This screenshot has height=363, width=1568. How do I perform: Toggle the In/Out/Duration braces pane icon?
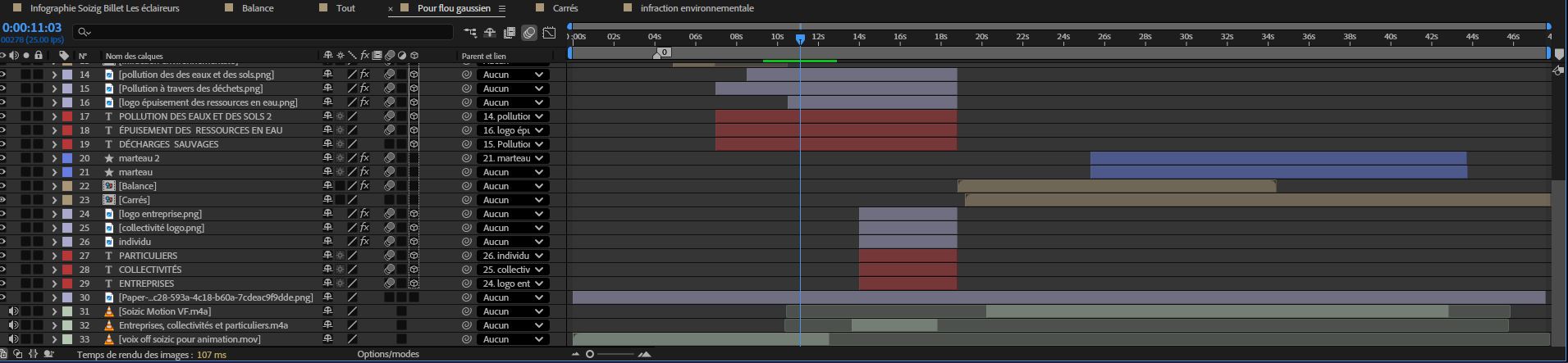pos(34,354)
